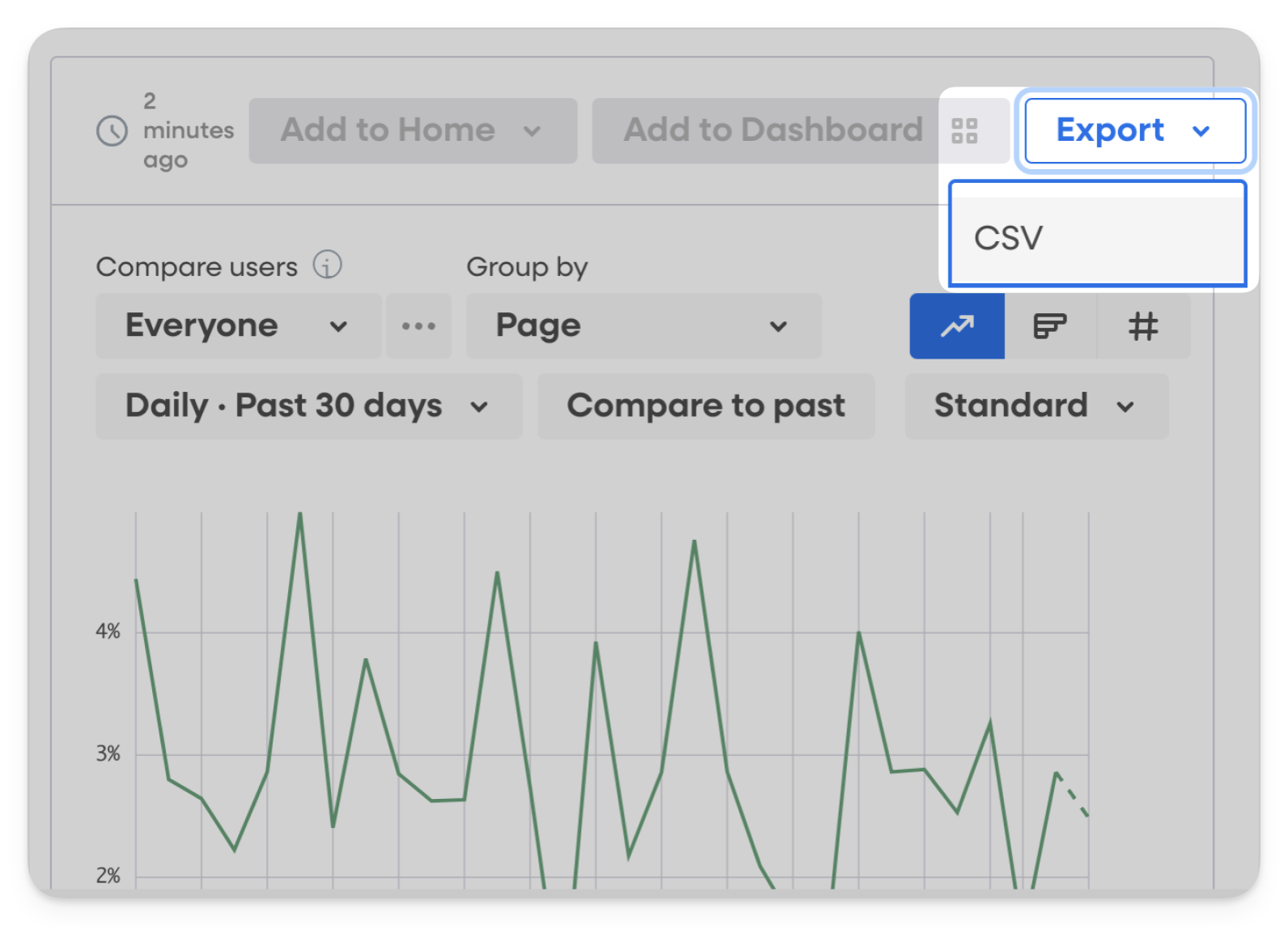Click the info icon beside Compare users
This screenshot has width=1288, height=926.
[328, 265]
